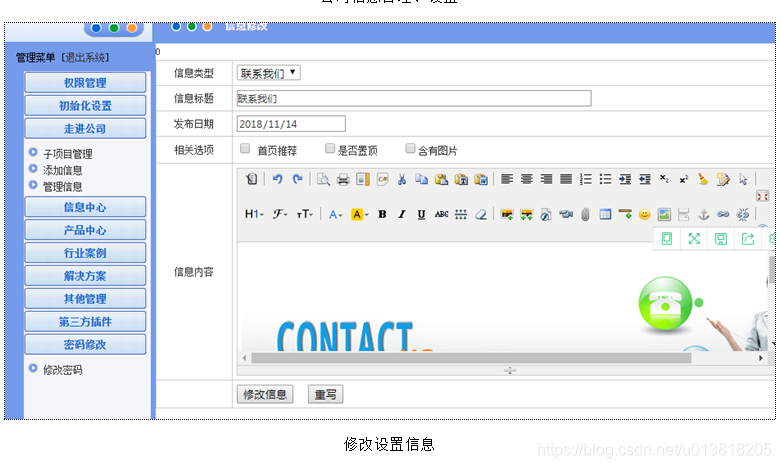Select all content with cursor icon
Viewport: 781px width, 468px height.
743,179
